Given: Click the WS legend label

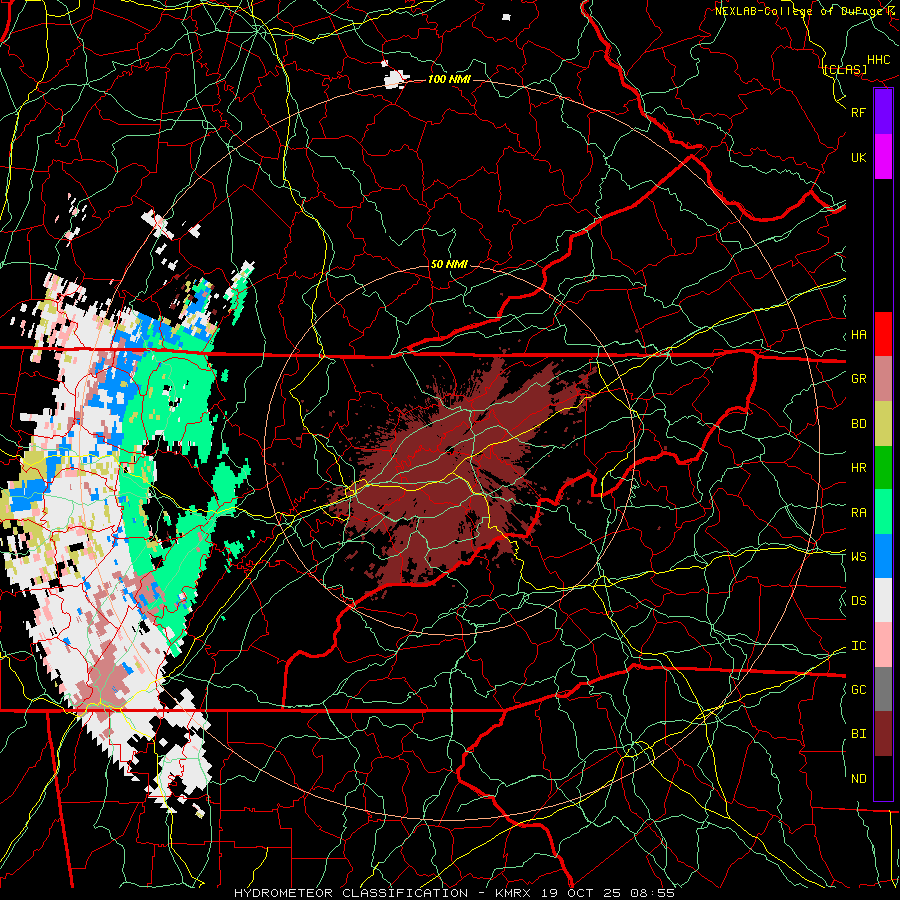Looking at the screenshot, I should [x=858, y=556].
